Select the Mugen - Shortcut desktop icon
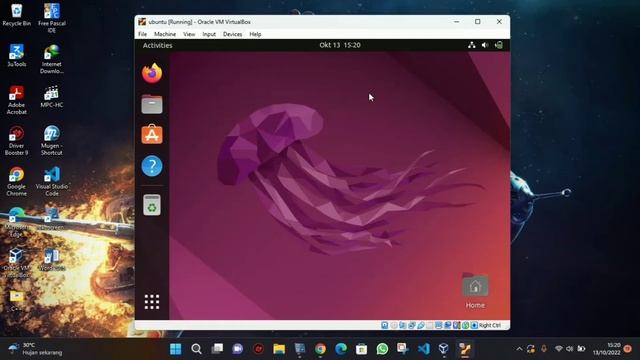This screenshot has width=640, height=360. click(52, 141)
